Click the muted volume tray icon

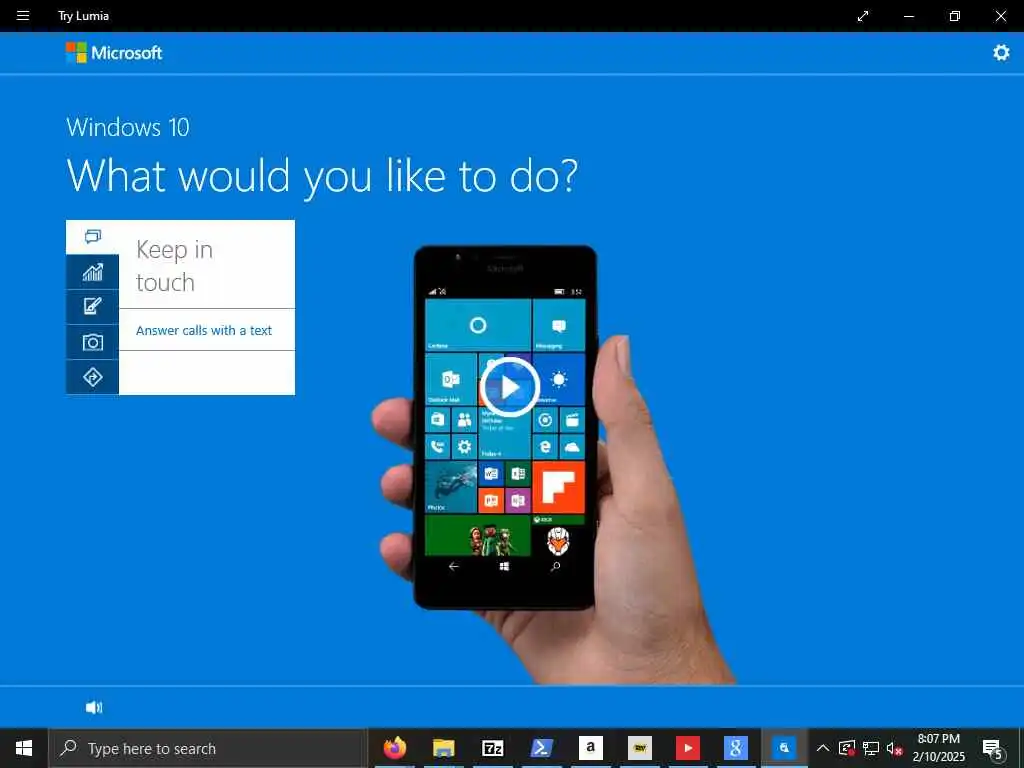(894, 748)
